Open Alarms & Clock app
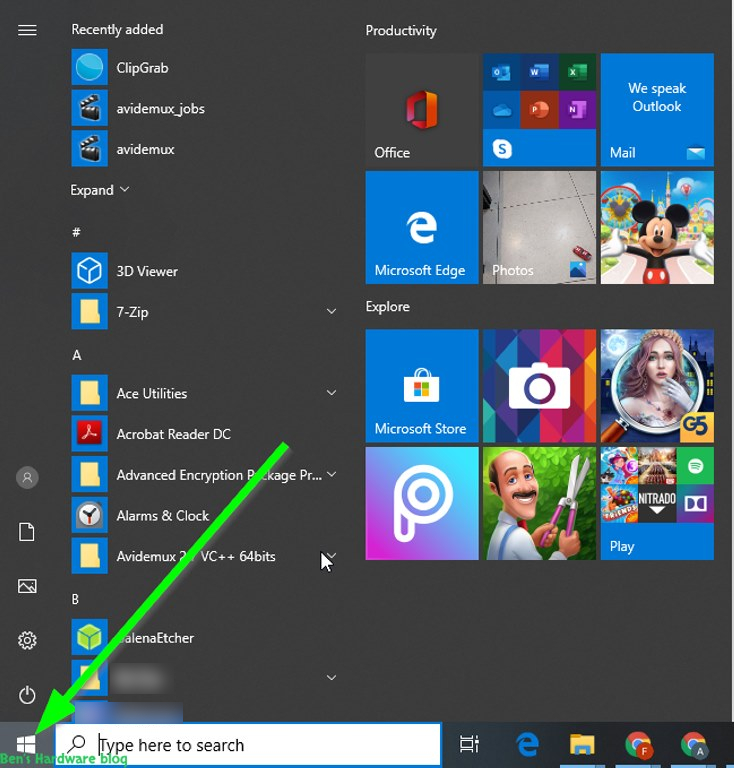Screen dimensions: 734x768 click(x=163, y=515)
